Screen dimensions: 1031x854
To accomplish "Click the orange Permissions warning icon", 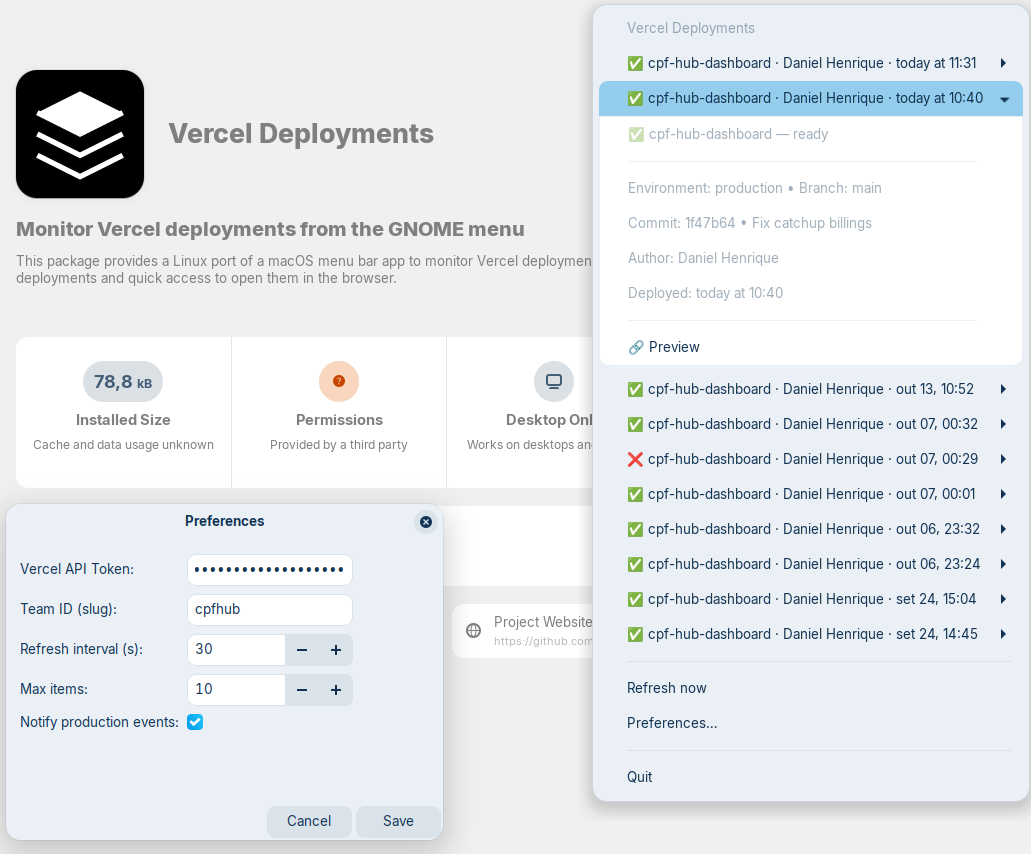I will tap(338, 381).
